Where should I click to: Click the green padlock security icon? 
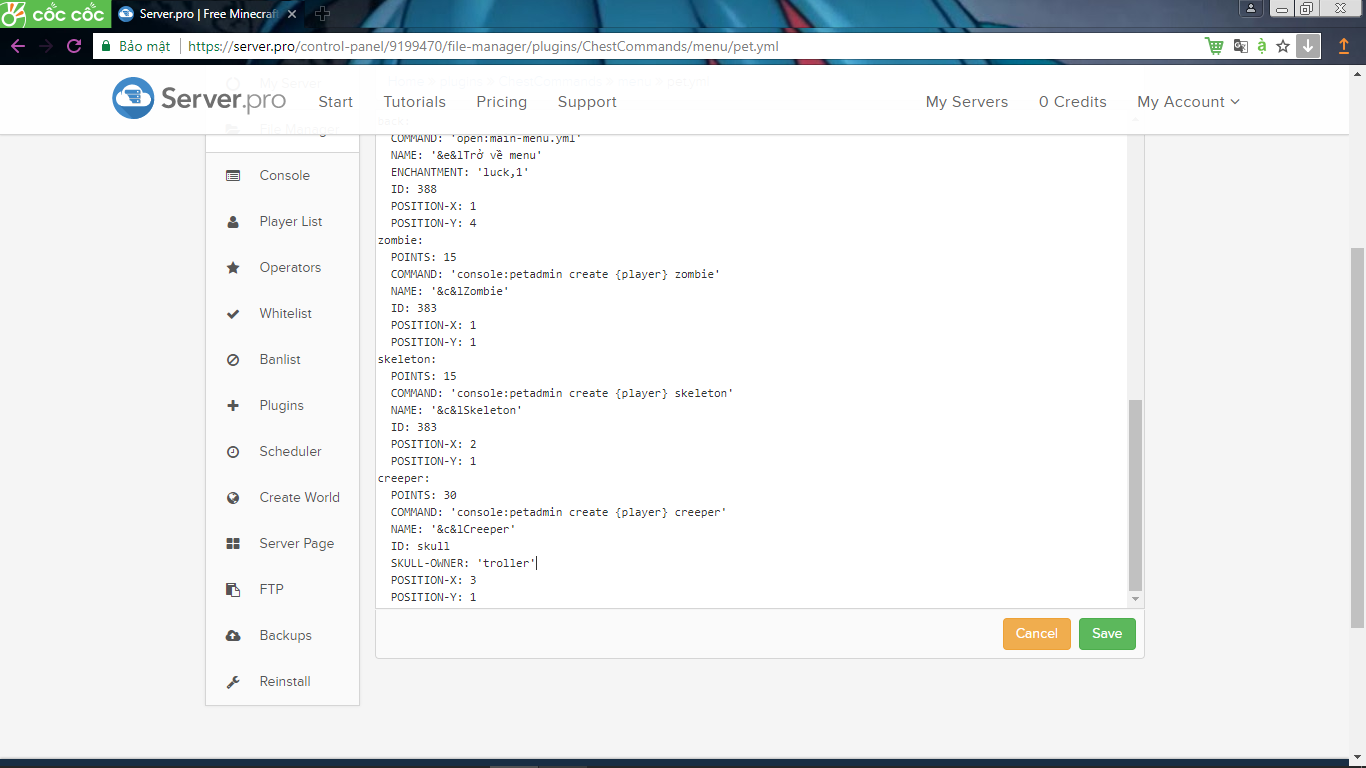pos(104,46)
